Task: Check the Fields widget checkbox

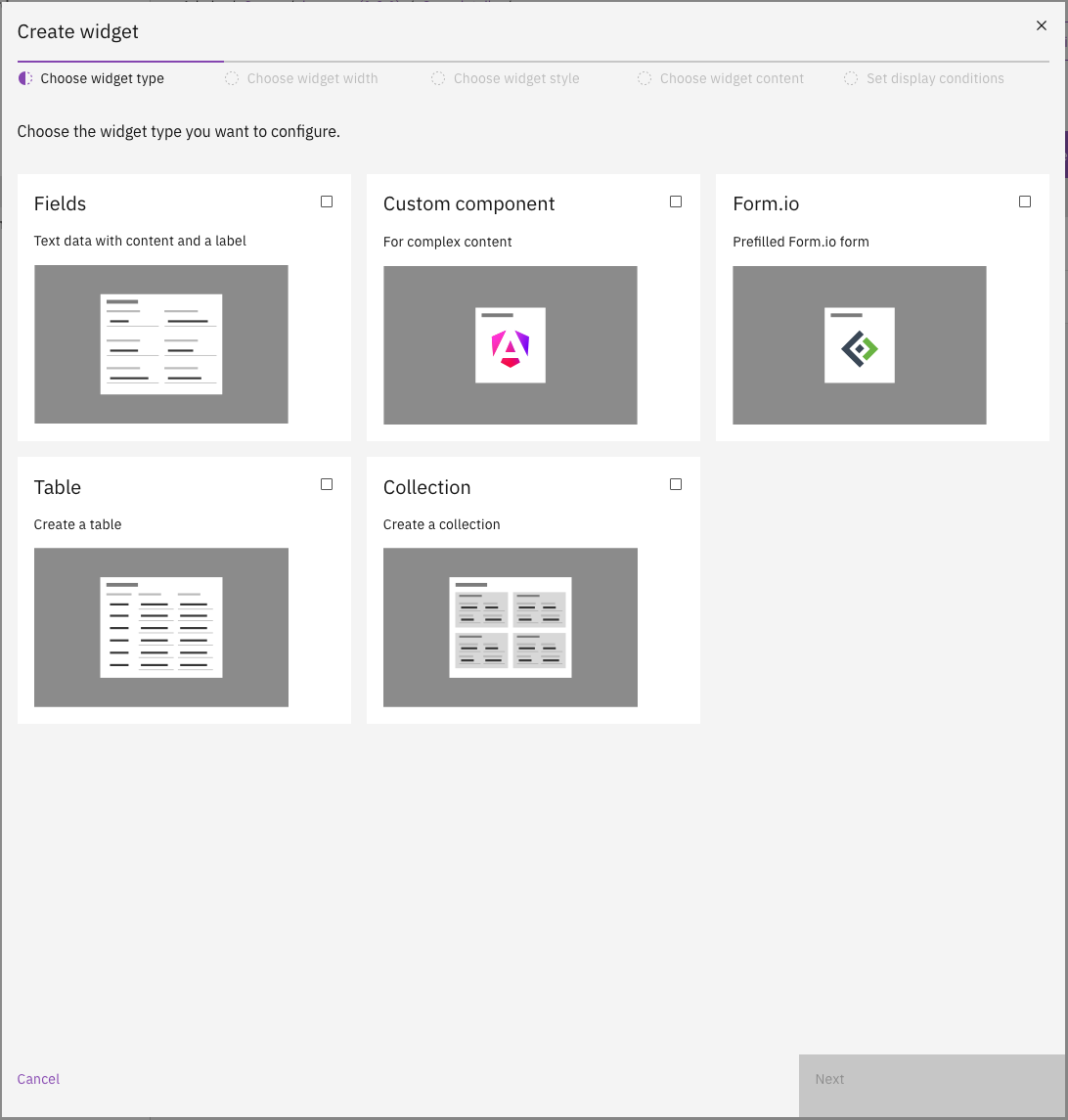Action: (x=327, y=202)
